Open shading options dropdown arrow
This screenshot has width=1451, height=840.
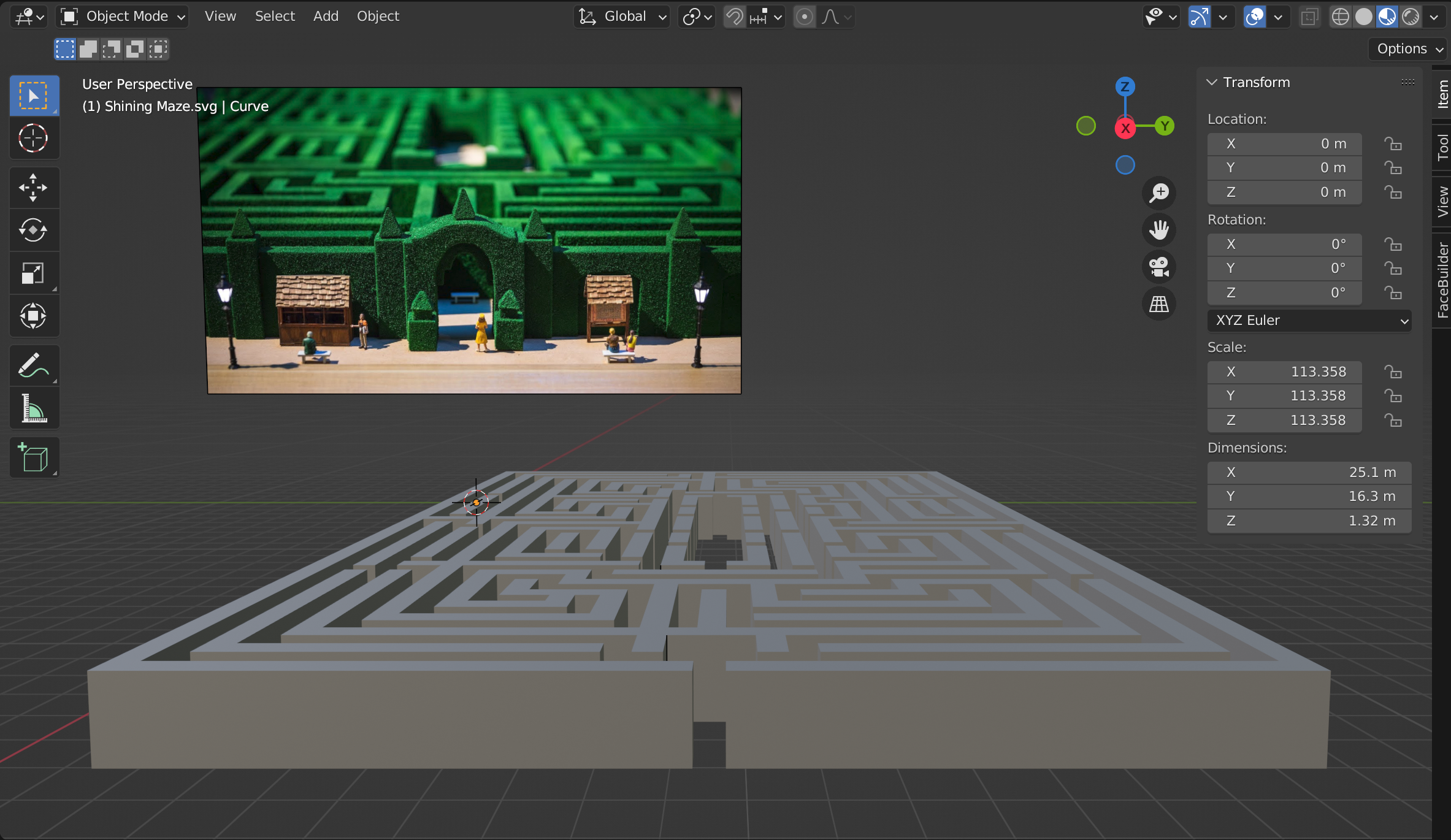point(1434,17)
